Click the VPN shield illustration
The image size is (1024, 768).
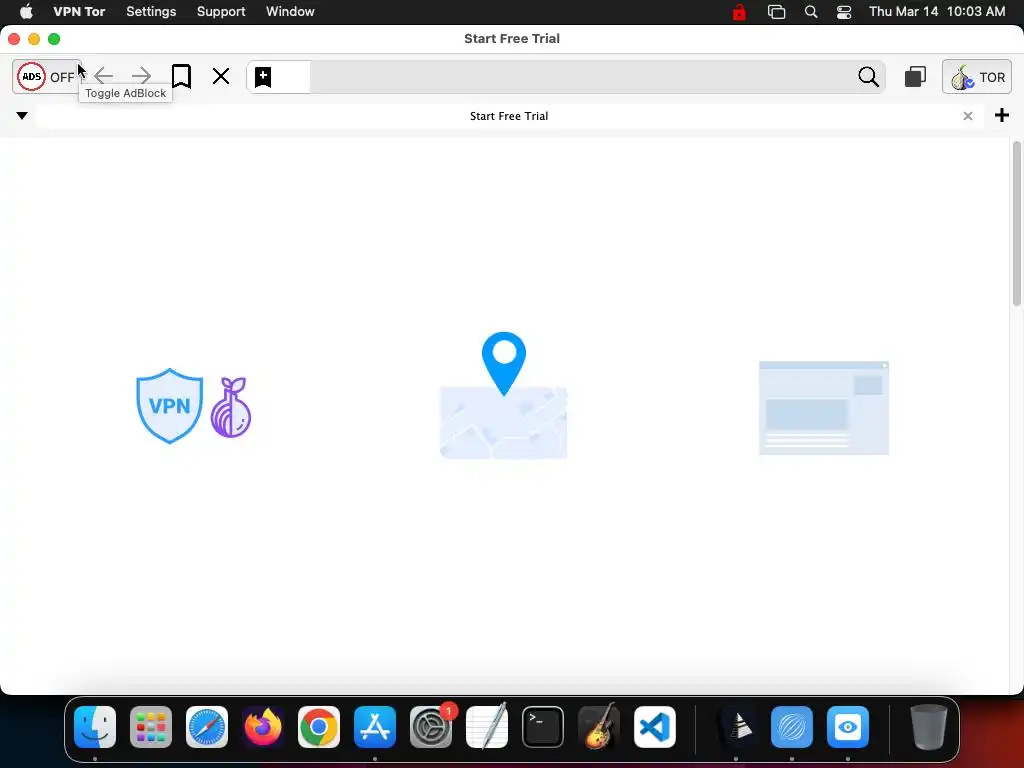tap(169, 406)
